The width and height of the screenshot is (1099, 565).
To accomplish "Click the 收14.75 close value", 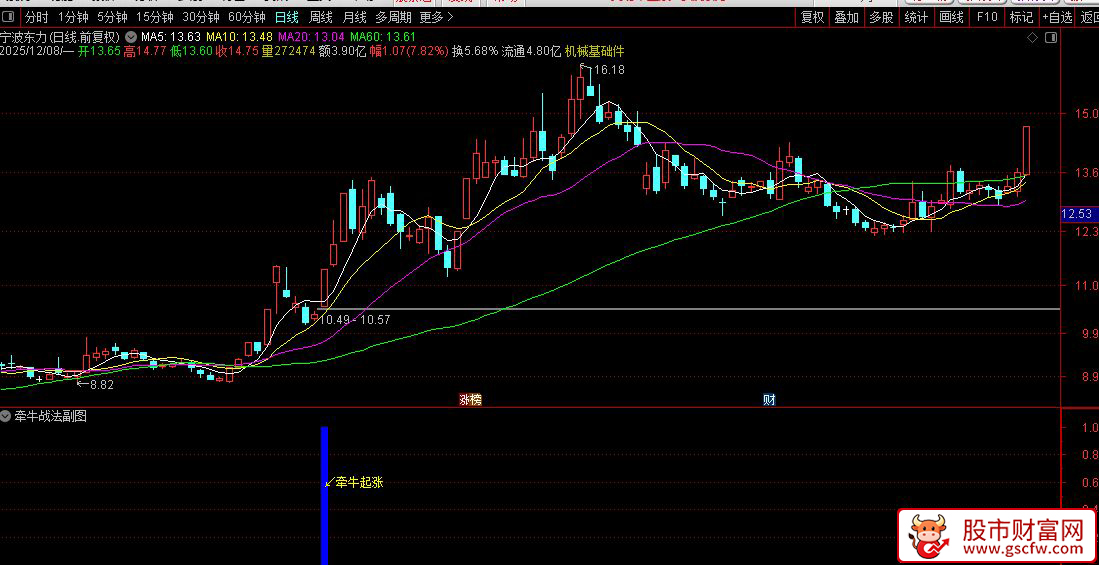I will (237, 50).
